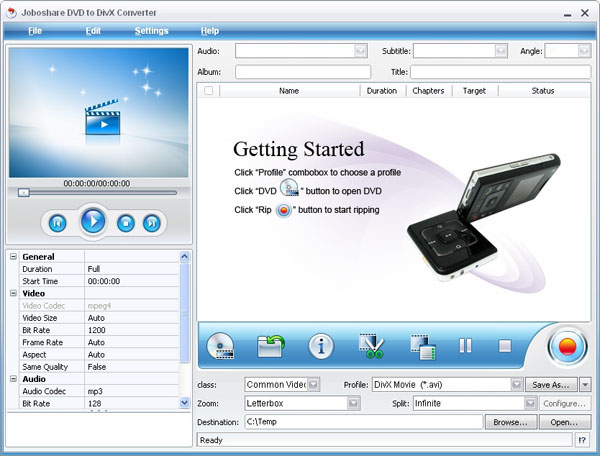Open the Subtitle dropdown
Viewport: 600px width, 456px height.
tap(501, 50)
